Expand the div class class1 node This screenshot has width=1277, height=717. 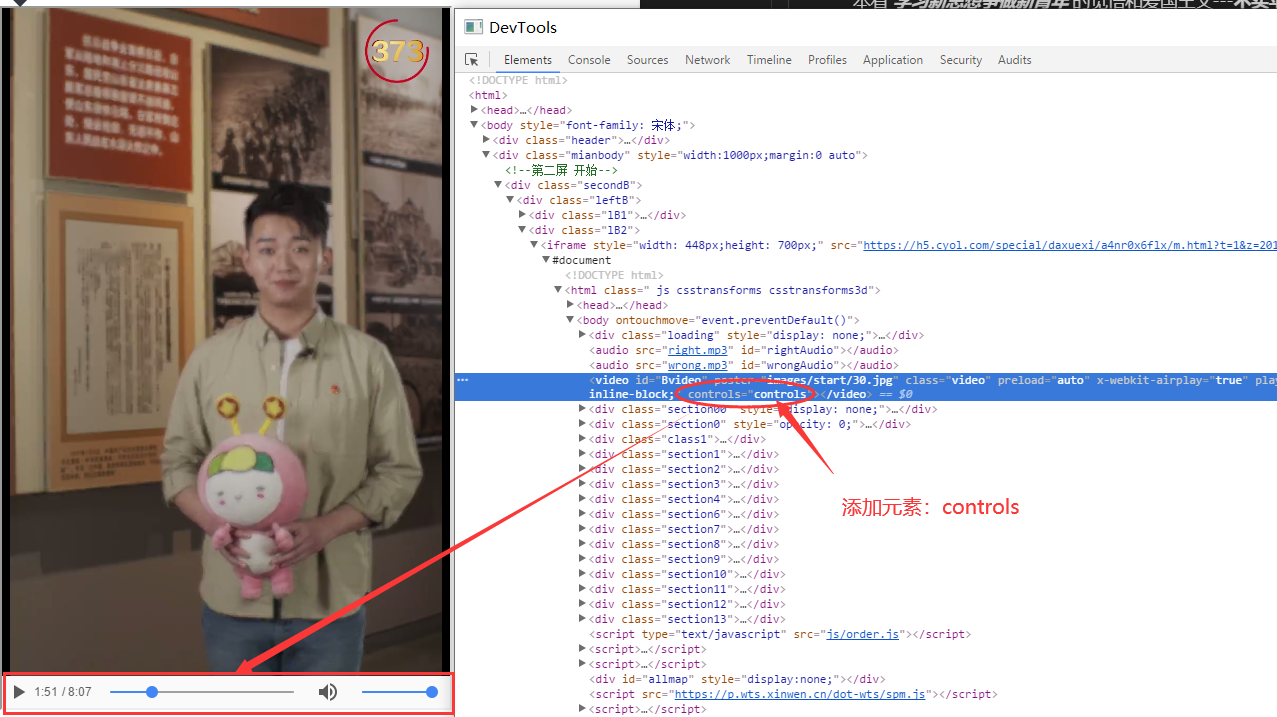pos(582,439)
